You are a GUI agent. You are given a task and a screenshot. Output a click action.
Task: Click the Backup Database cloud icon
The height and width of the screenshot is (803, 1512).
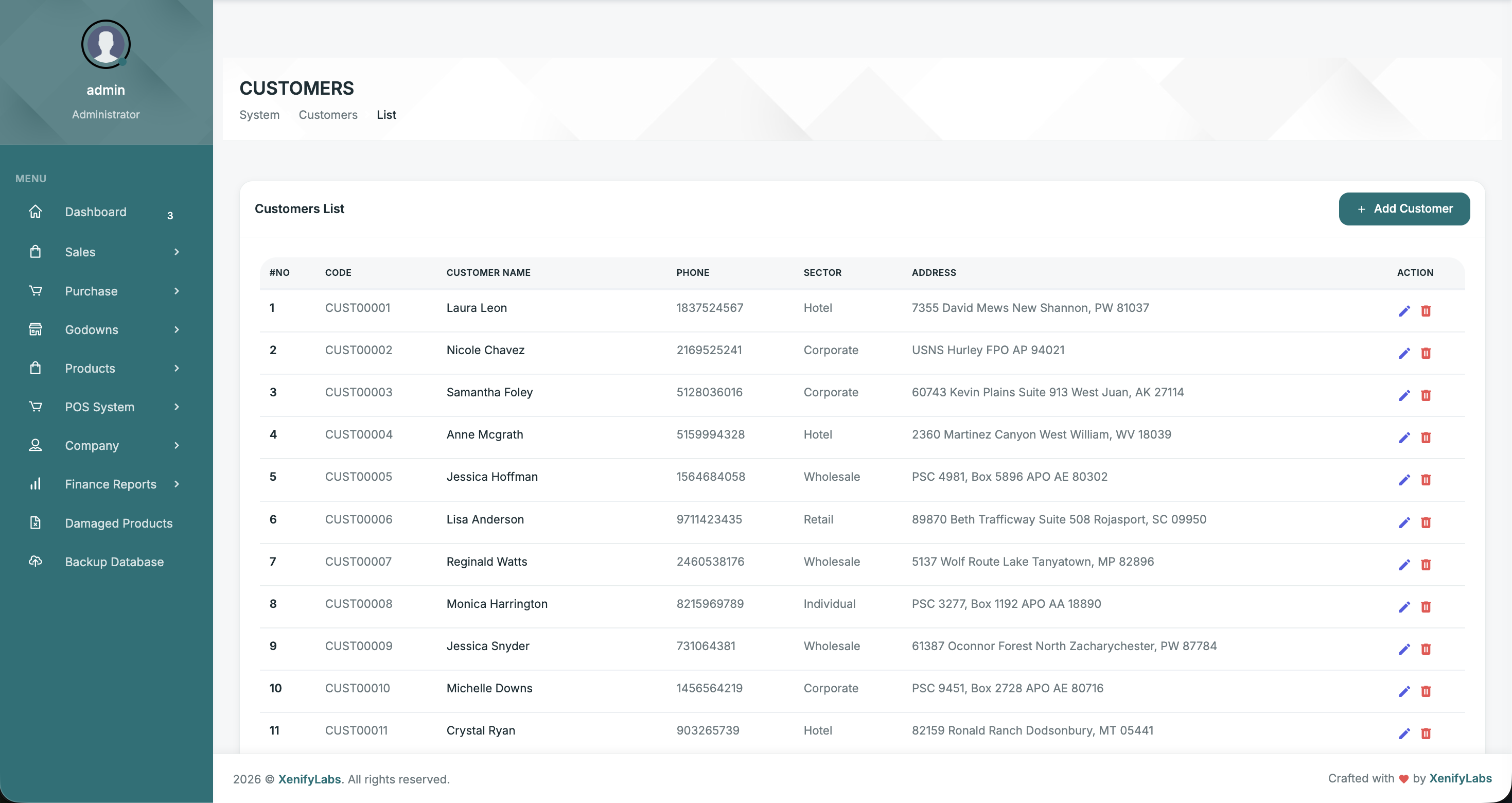(x=35, y=561)
